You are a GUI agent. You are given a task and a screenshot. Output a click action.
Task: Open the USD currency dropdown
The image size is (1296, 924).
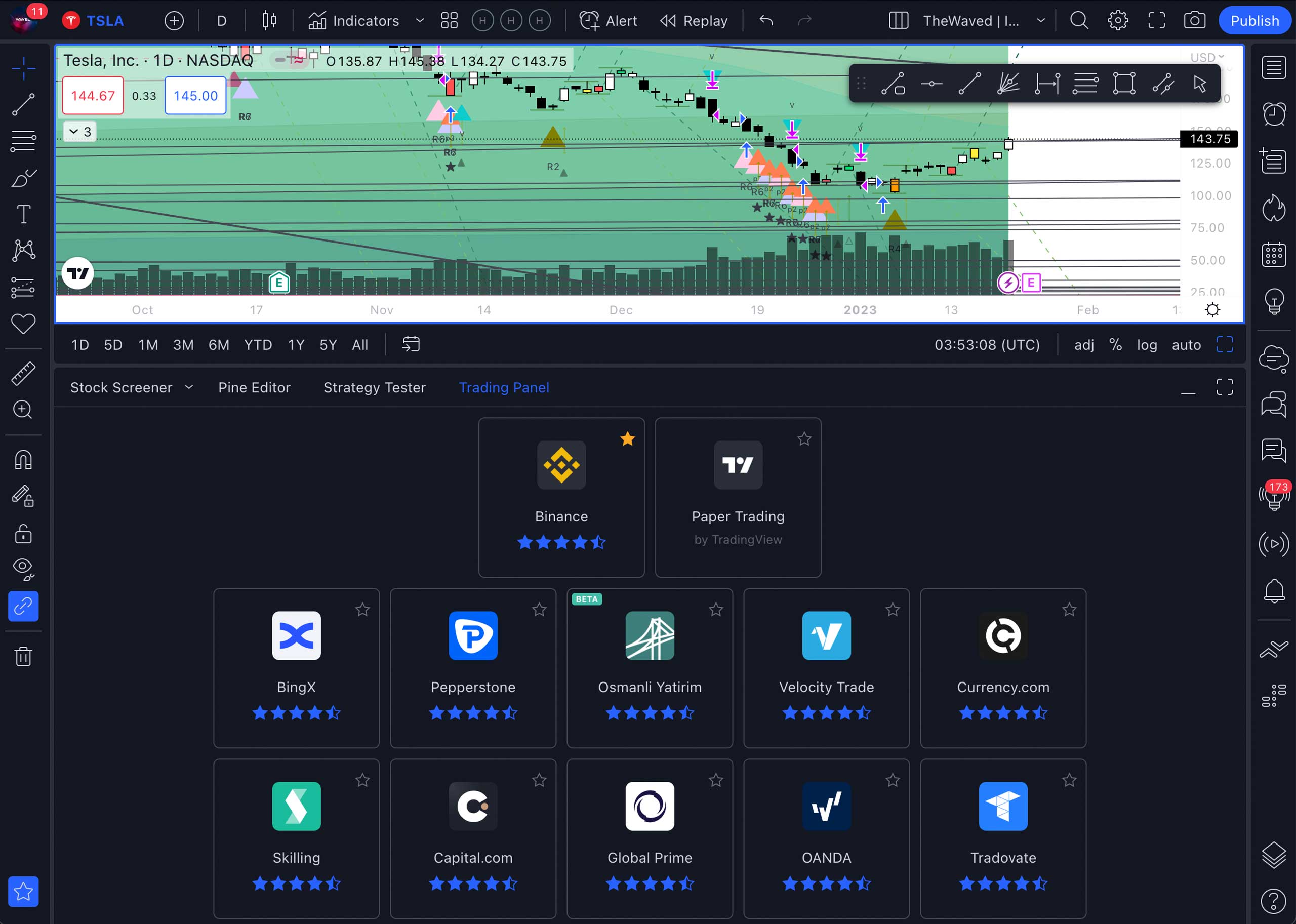tap(1207, 58)
